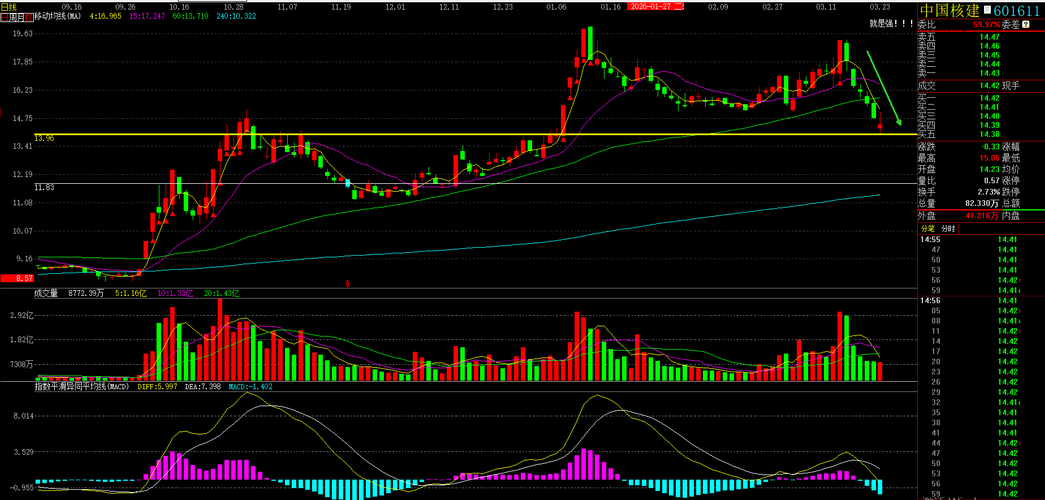
Task: Click the 09.16 date axis label
Action: coord(71,7)
